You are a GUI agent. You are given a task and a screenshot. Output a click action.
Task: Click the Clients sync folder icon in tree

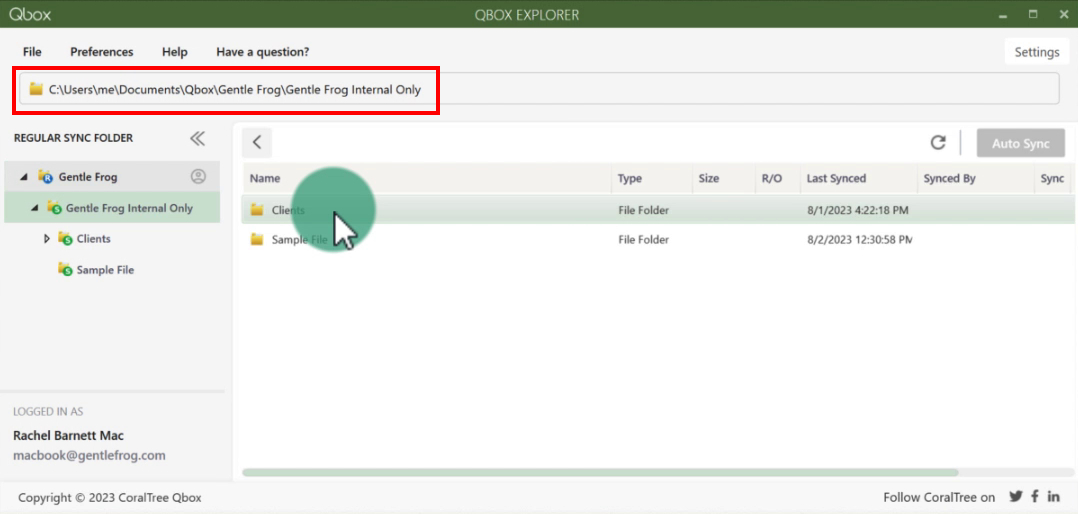65,239
